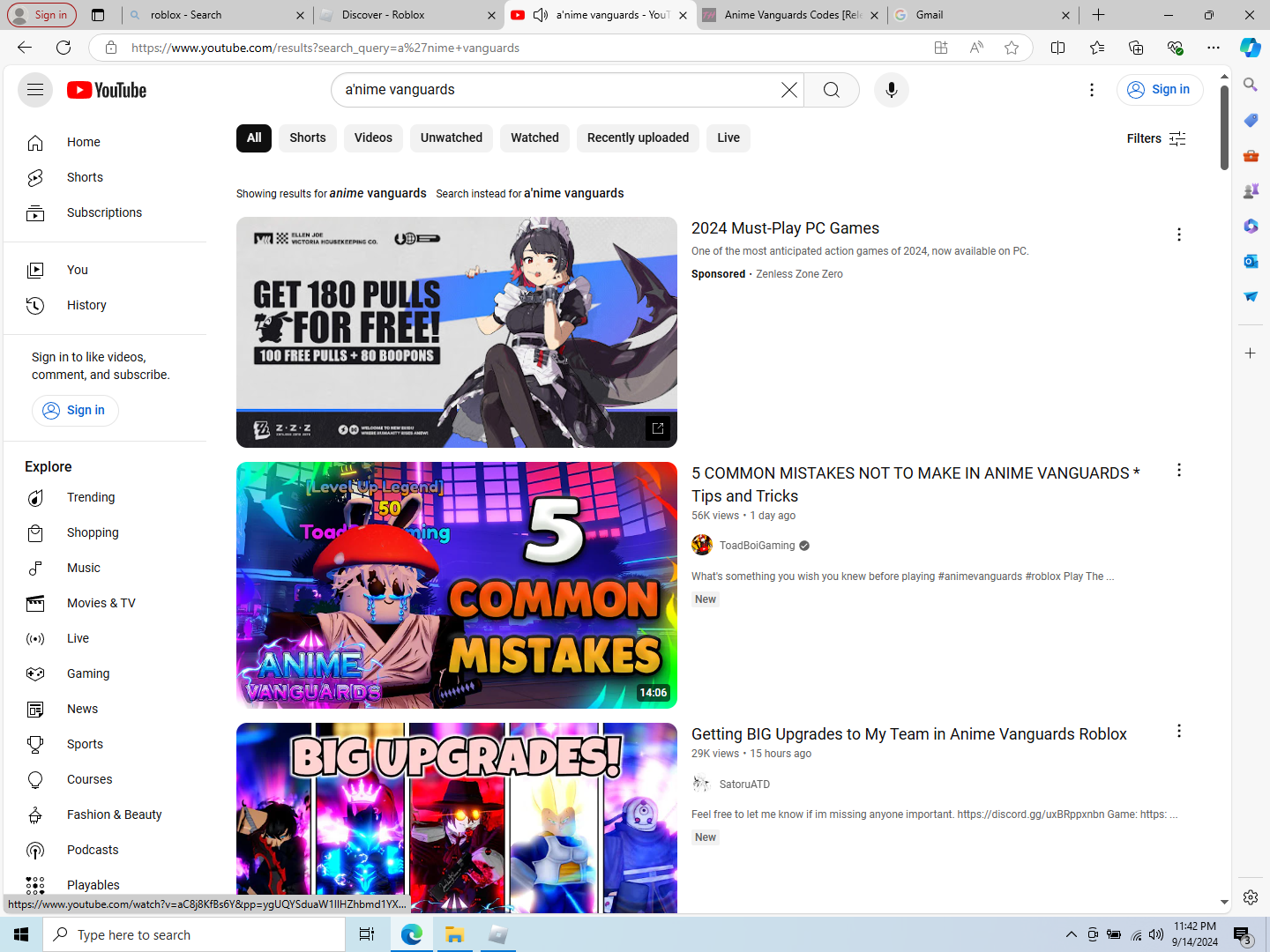Viewport: 1270px width, 952px height.
Task: Open Home in sidebar
Action: tap(106, 142)
